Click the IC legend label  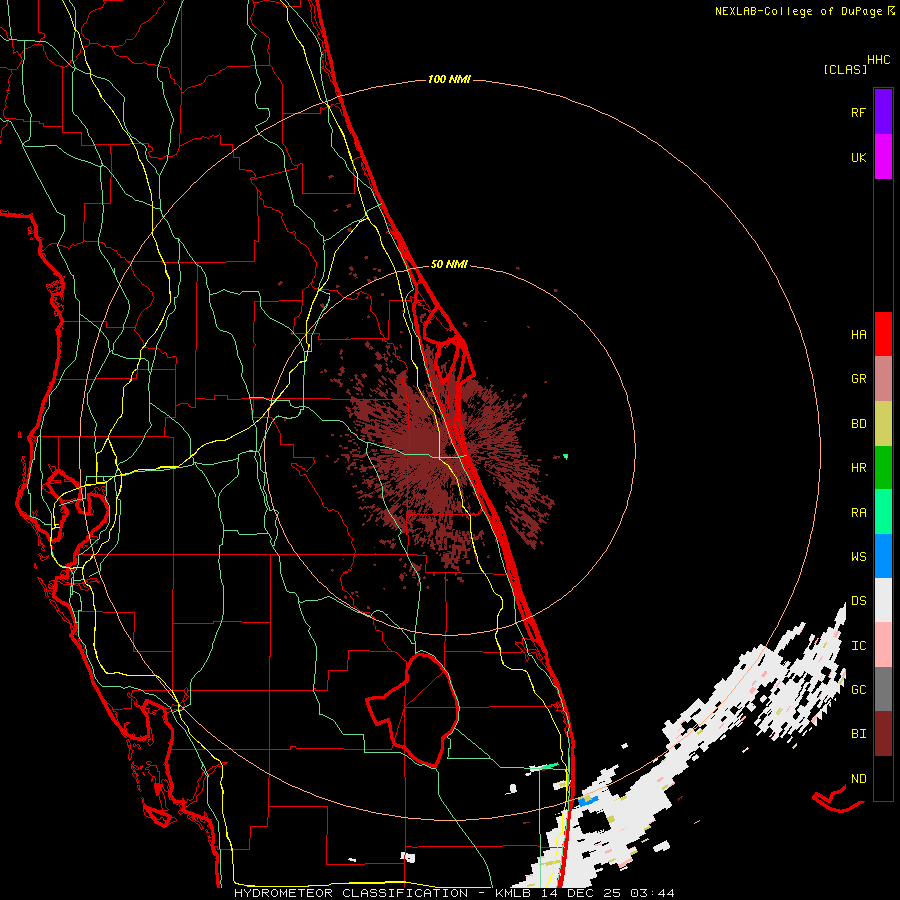coord(858,646)
